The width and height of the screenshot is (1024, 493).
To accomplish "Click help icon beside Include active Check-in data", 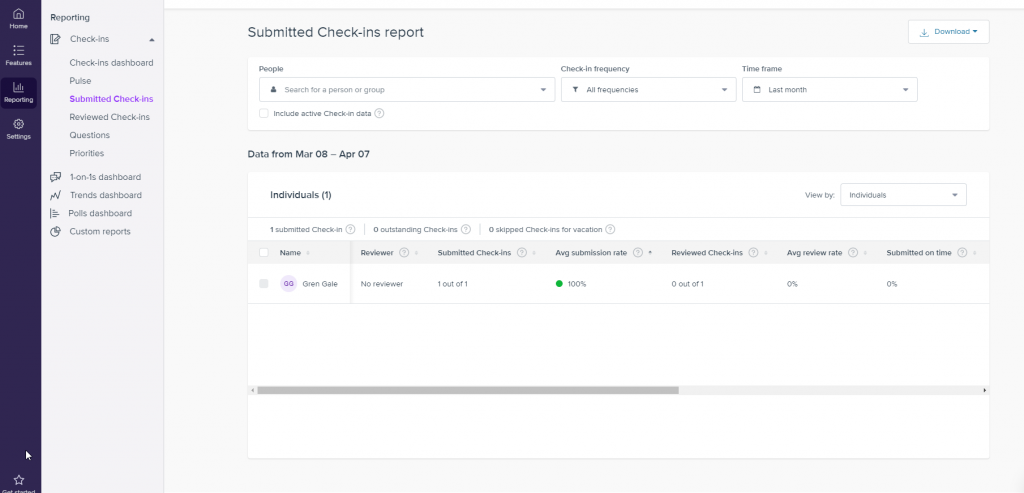I will [379, 114].
